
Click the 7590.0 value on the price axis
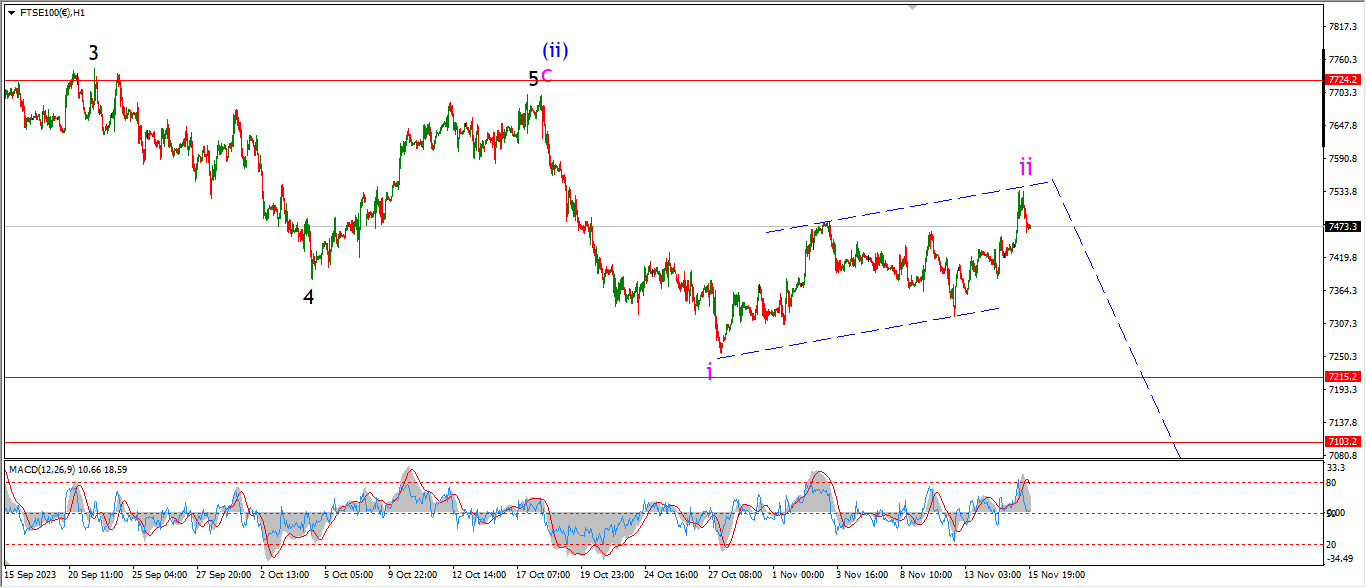[1341, 159]
